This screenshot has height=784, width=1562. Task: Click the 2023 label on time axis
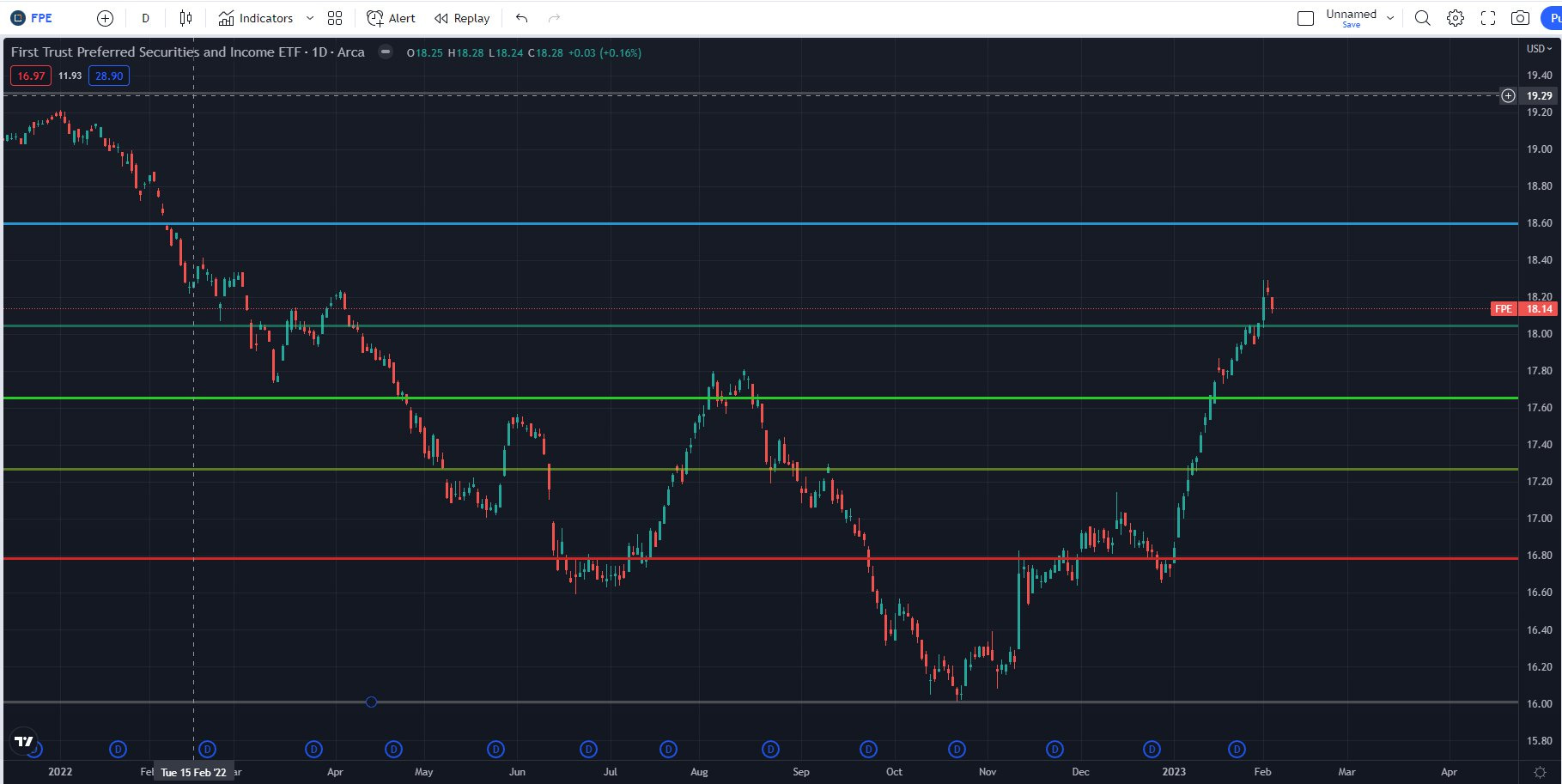pyautogui.click(x=1174, y=772)
